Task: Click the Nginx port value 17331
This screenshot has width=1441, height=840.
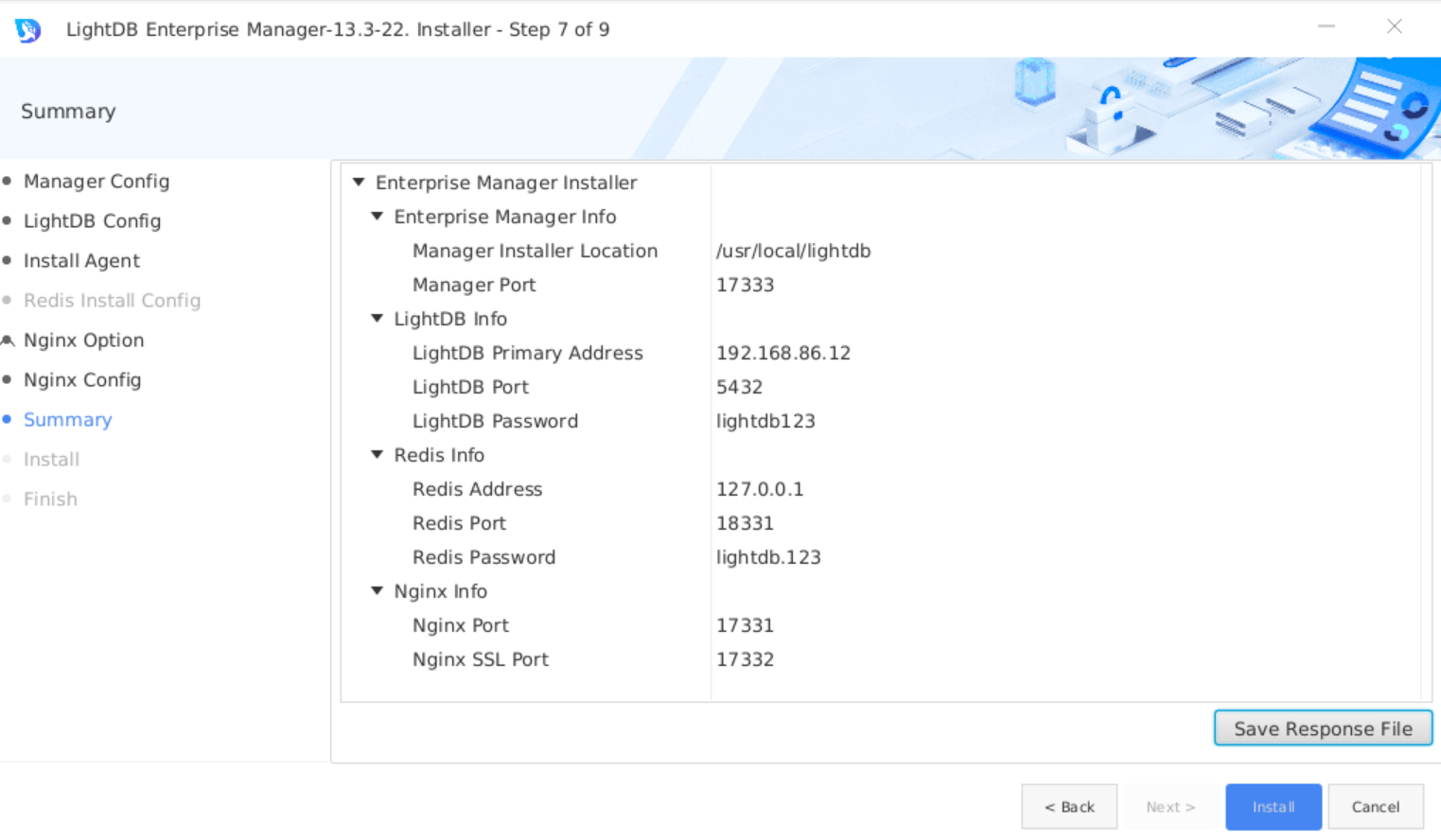Action: pyautogui.click(x=745, y=625)
